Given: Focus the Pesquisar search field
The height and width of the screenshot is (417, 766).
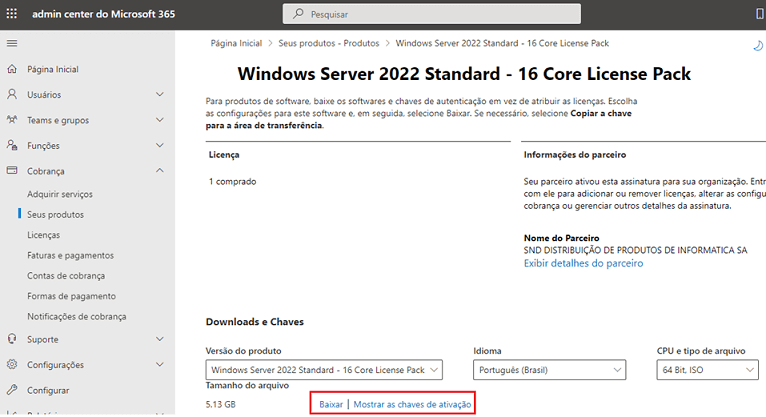Looking at the screenshot, I should point(432,14).
